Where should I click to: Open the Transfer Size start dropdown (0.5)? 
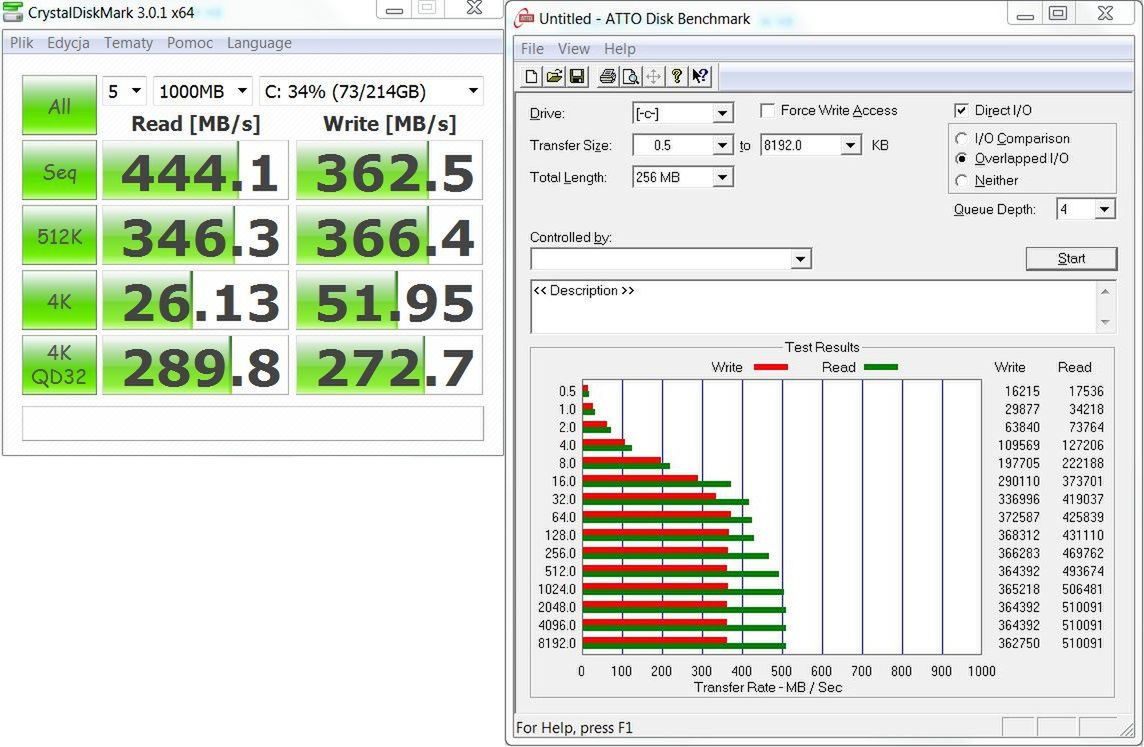[x=722, y=145]
